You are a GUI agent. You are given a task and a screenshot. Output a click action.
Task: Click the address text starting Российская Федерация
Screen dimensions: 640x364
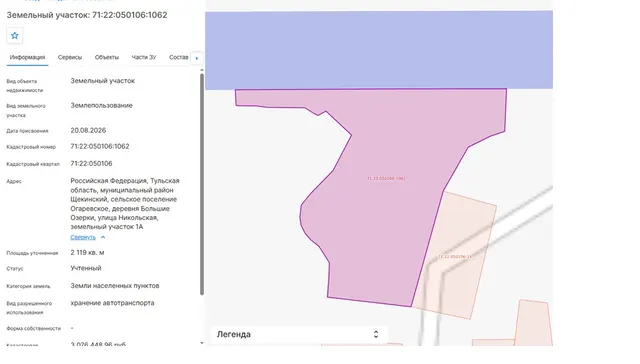click(125, 204)
